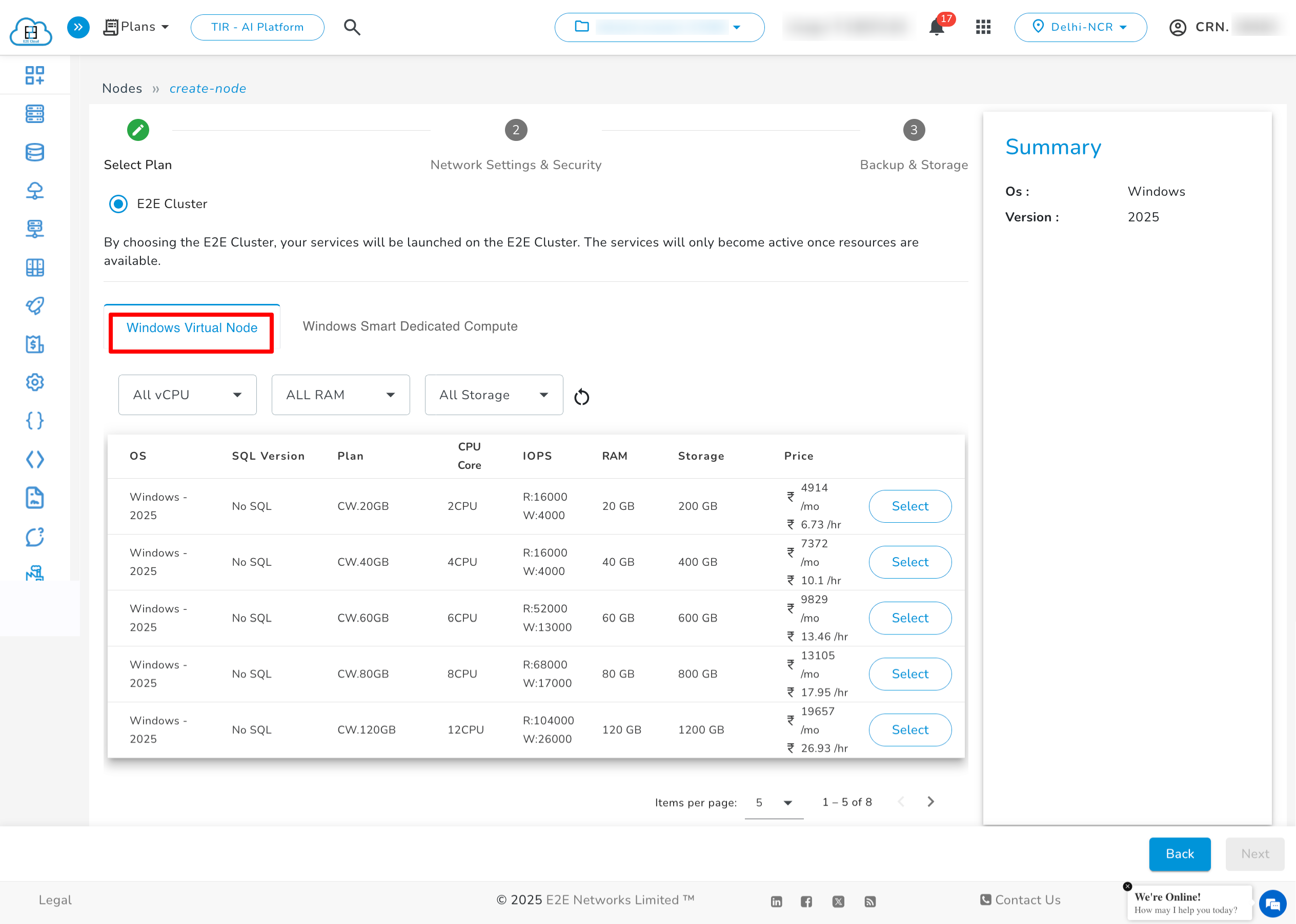Open the RSS feed footer icon

pyautogui.click(x=869, y=901)
